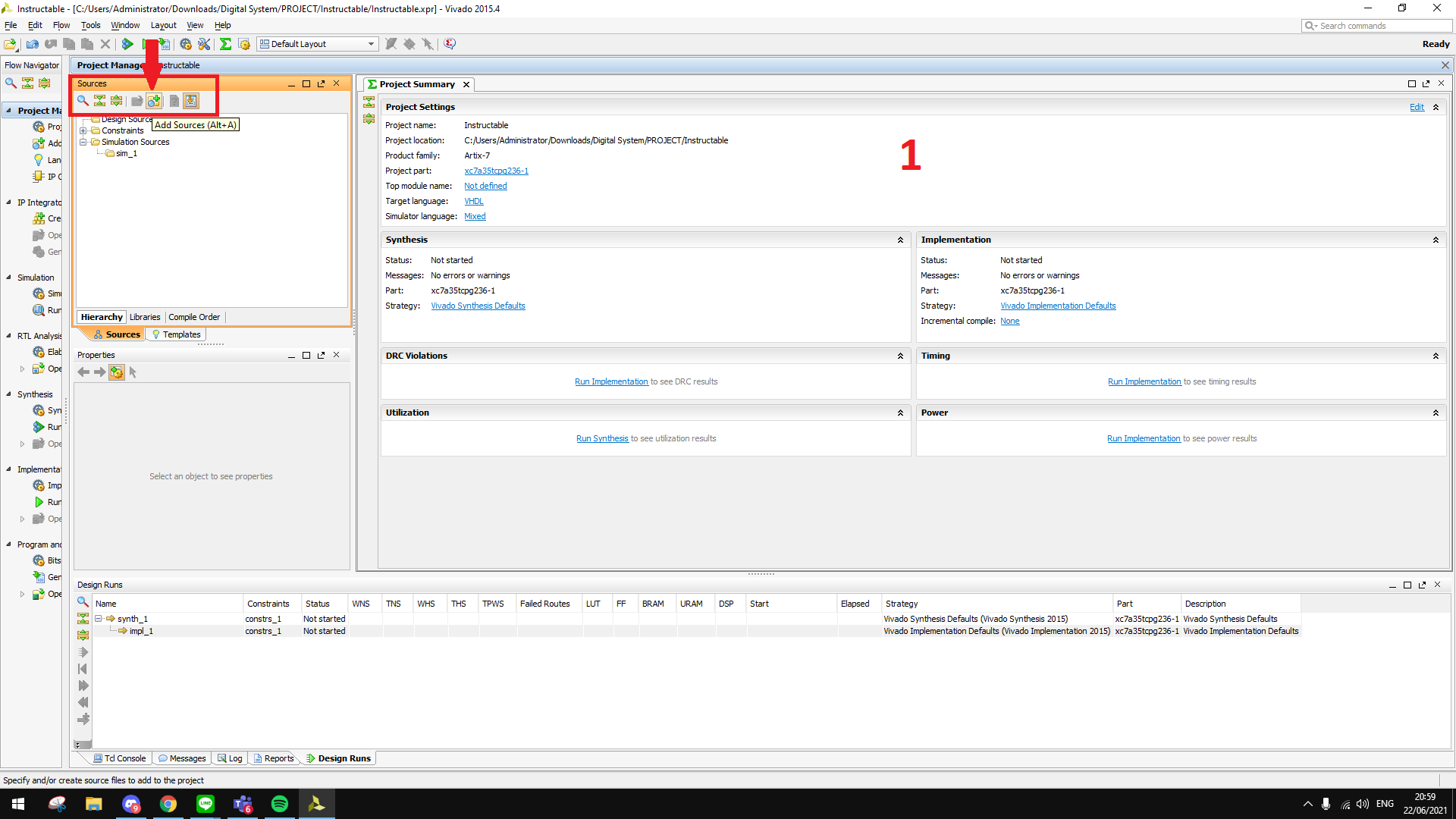Expand the Constraints tree node

(83, 130)
